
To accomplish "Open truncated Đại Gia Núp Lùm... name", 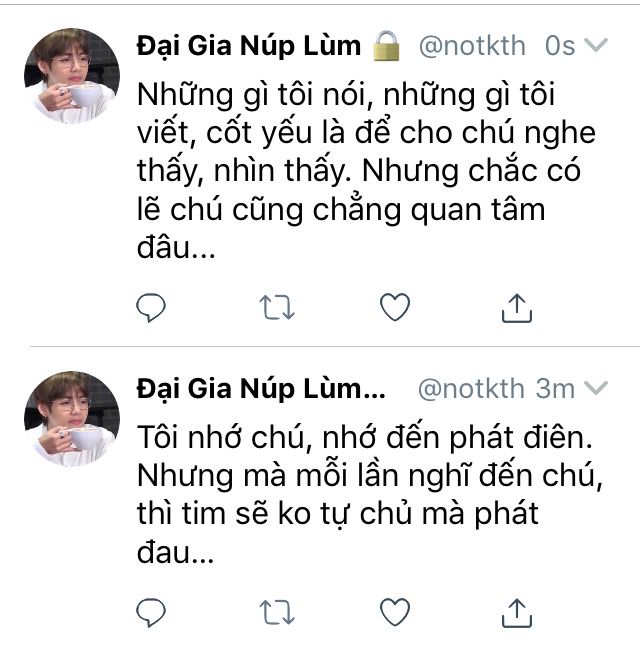I will (261, 389).
